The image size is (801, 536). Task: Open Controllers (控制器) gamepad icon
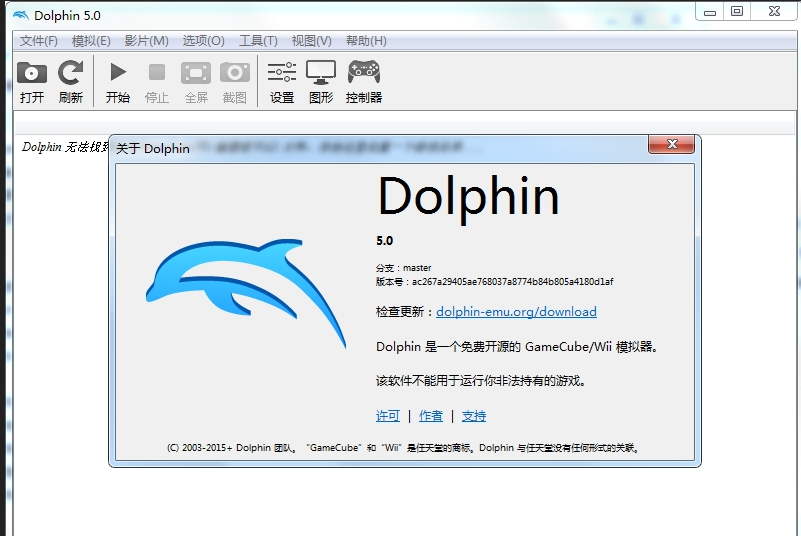point(364,82)
